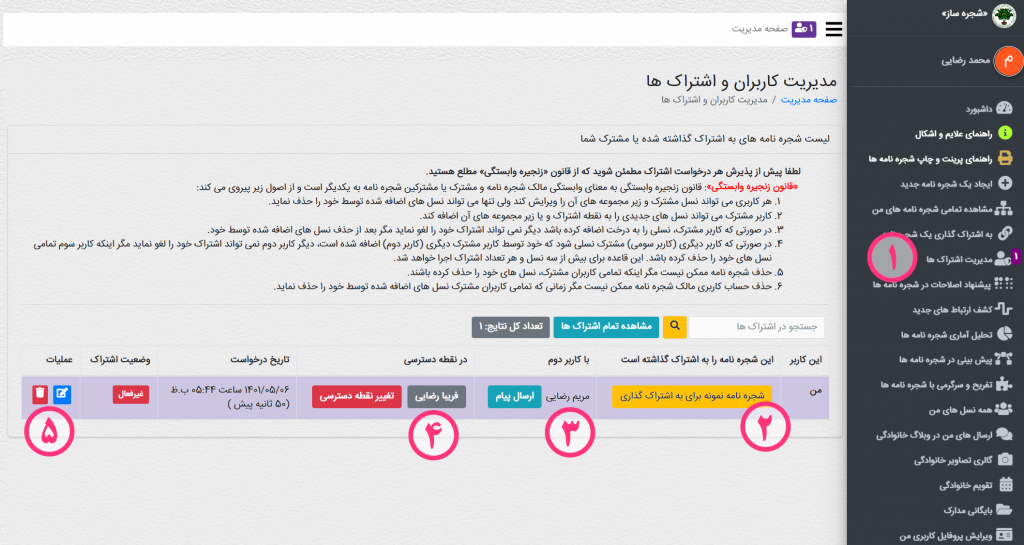Click the group icon for همه نسل های من
This screenshot has width=1024, height=545.
1004,409
